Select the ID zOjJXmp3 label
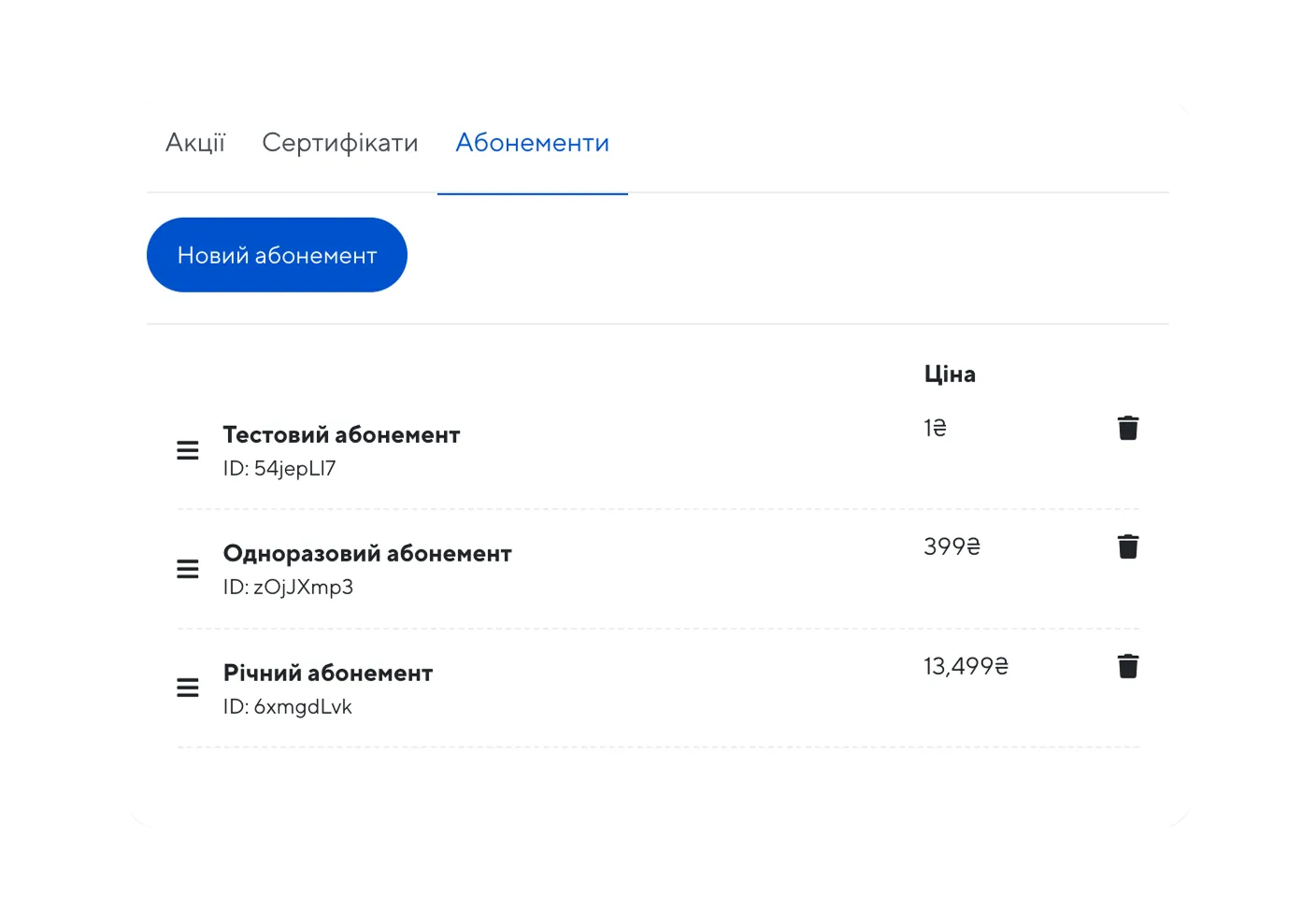 pyautogui.click(x=288, y=588)
